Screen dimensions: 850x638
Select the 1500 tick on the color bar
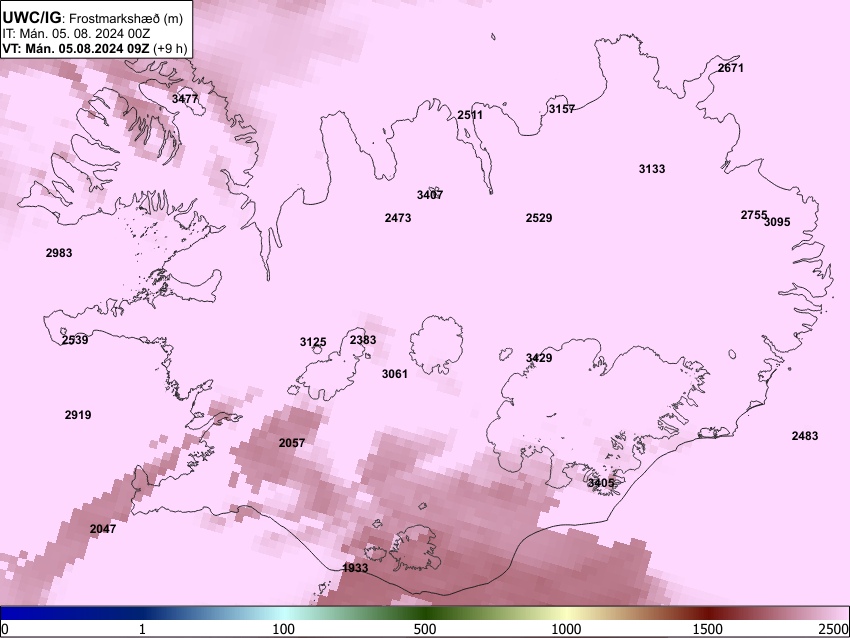pyautogui.click(x=708, y=629)
